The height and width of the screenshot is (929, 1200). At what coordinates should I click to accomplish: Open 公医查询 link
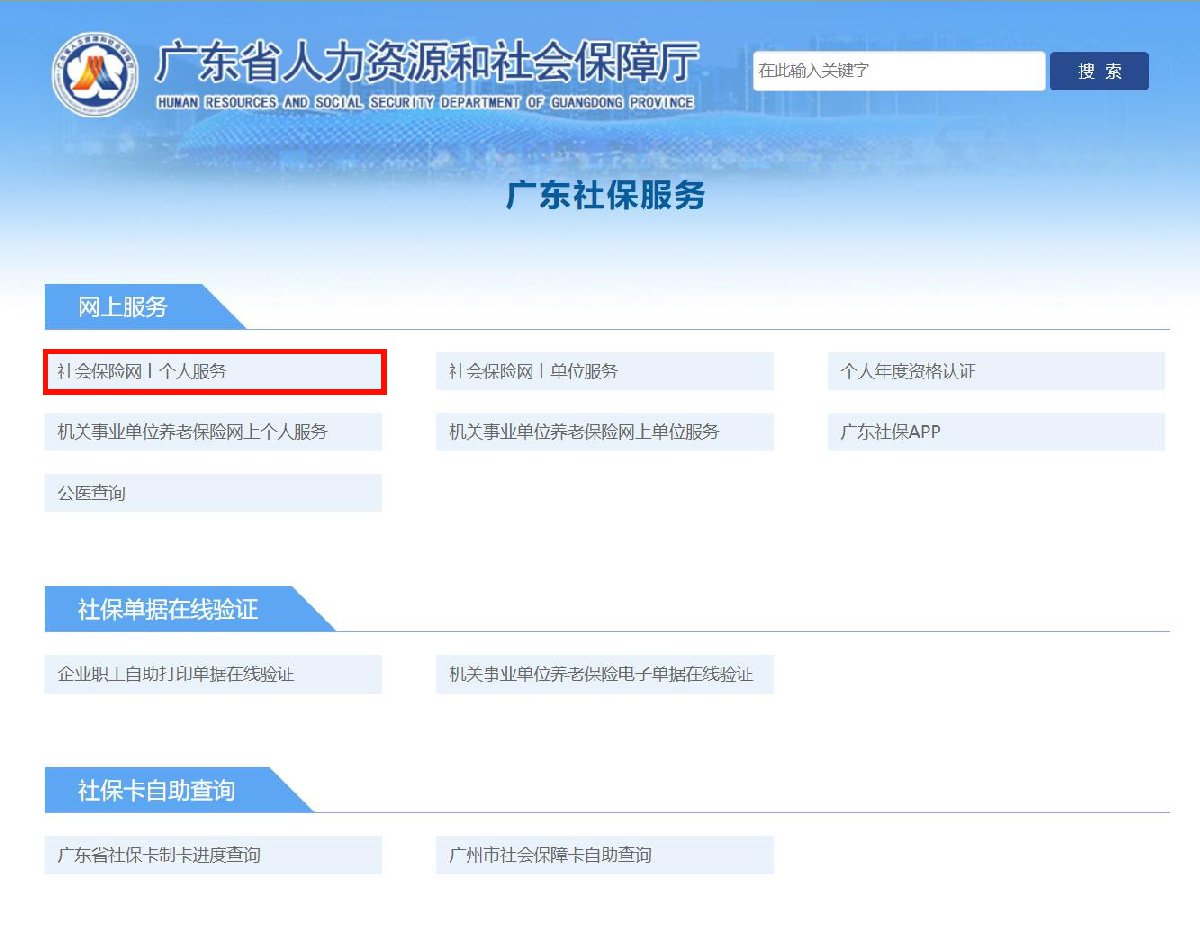(213, 493)
